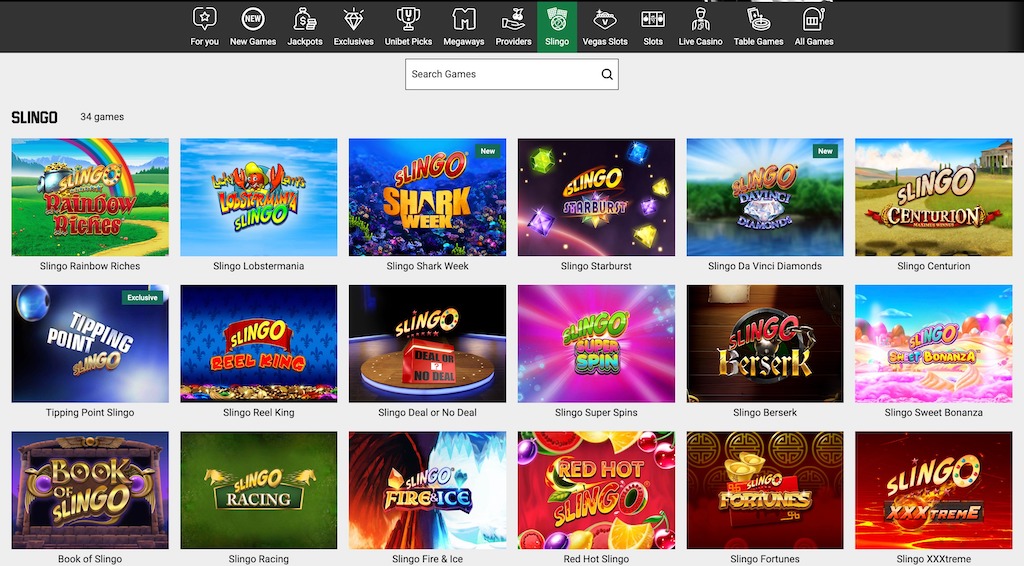
Task: Open Red Hot Slingo game thumbnail
Action: [x=596, y=490]
